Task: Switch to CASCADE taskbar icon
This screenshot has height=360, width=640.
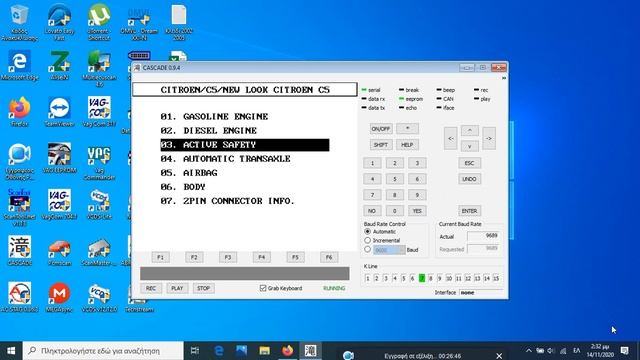Action: pyautogui.click(x=310, y=351)
